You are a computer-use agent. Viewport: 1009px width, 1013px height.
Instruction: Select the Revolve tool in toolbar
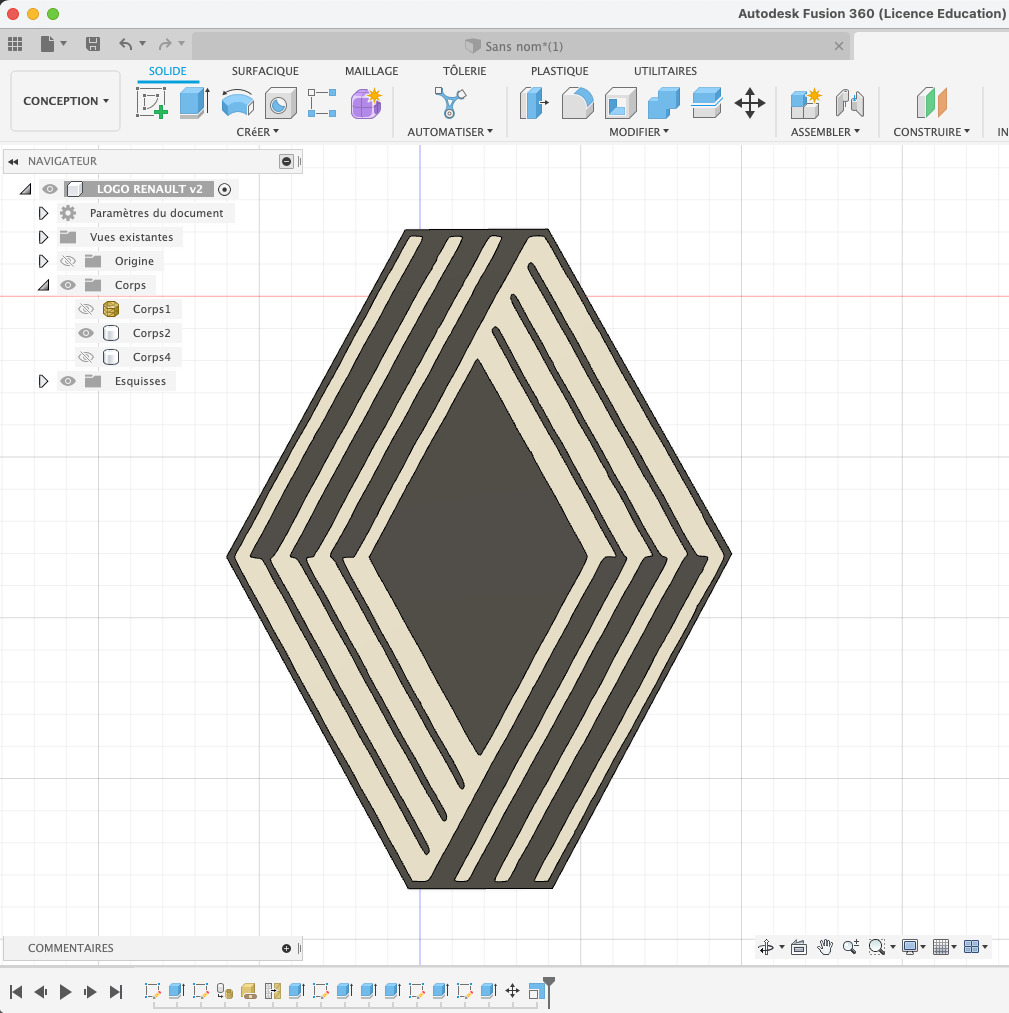(237, 103)
